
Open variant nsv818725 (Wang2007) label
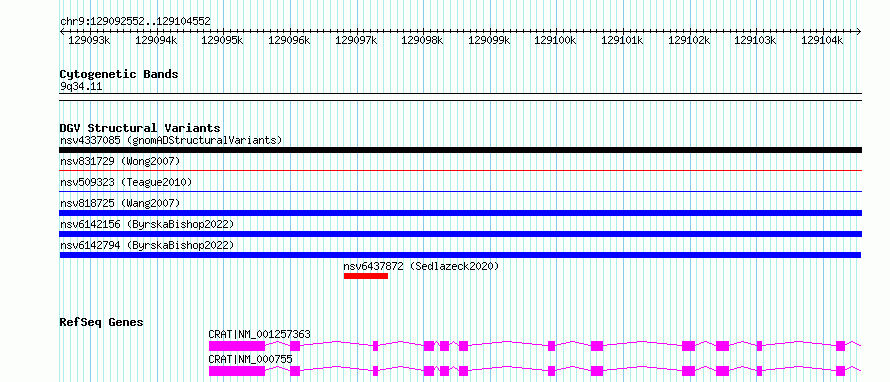[120, 203]
